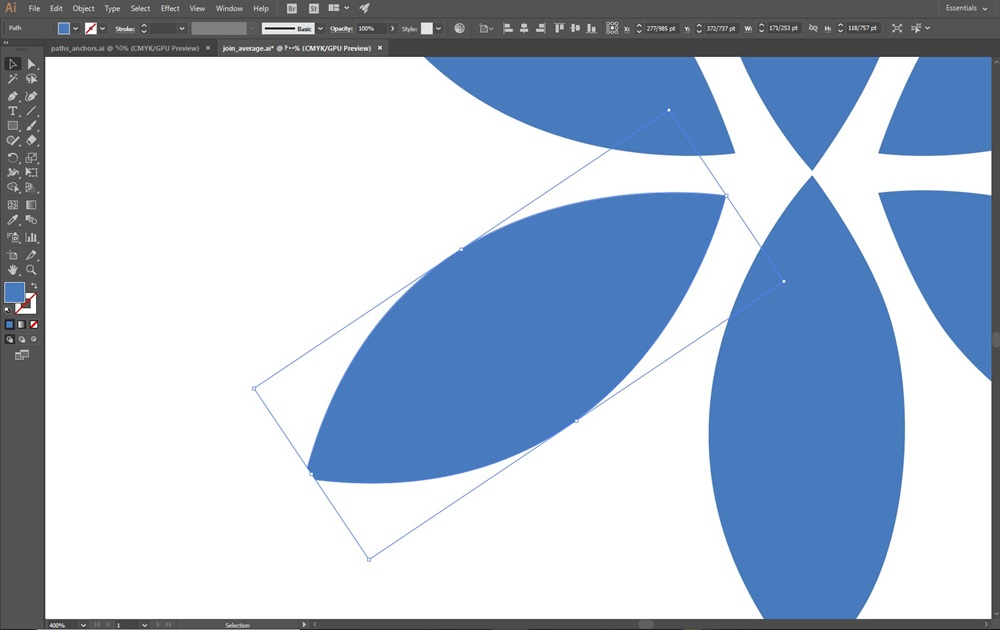Choose the Rectangle tool
Screen dimensions: 1000x630
coord(12,126)
